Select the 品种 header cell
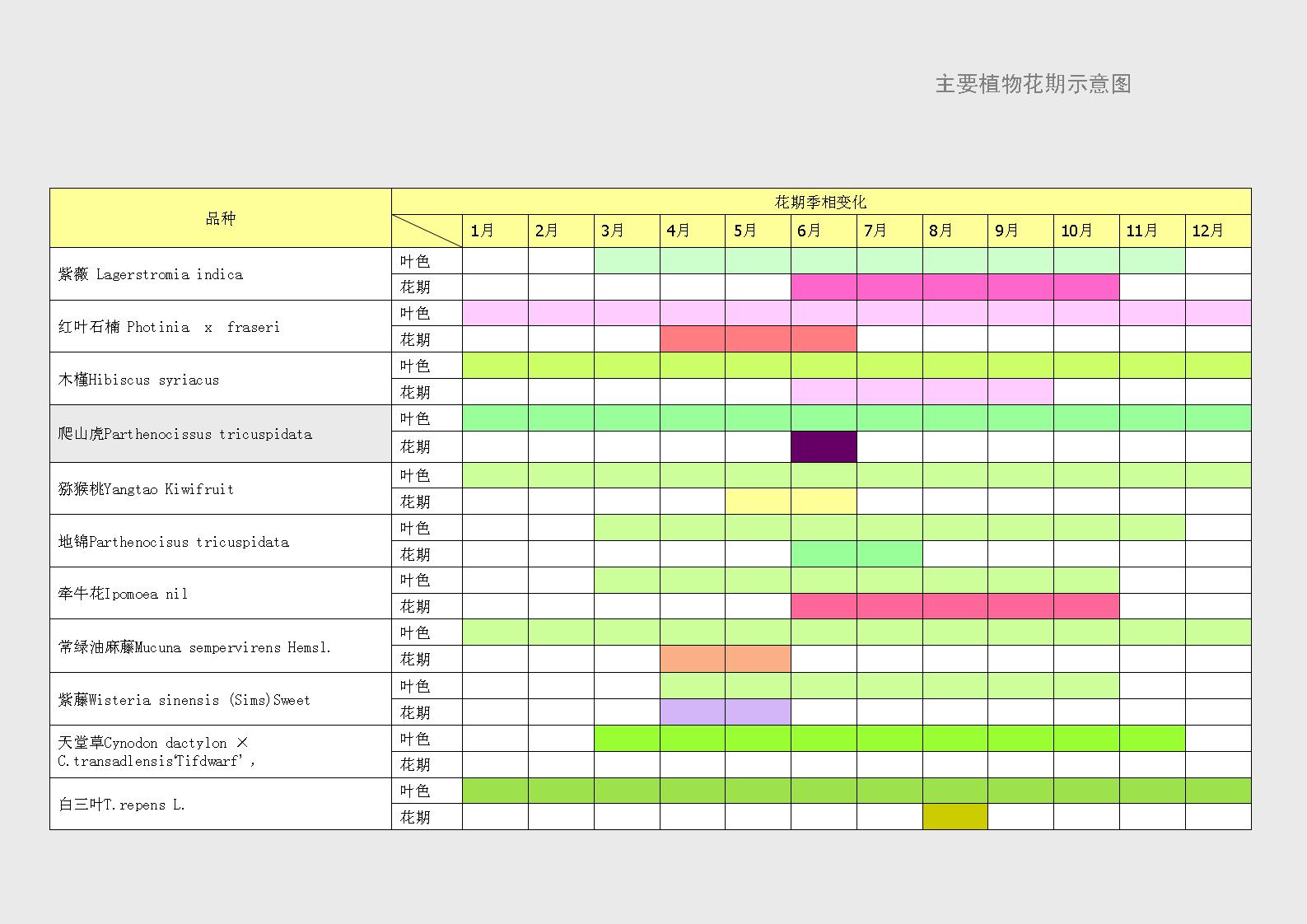The height and width of the screenshot is (924, 1307). pos(220,218)
